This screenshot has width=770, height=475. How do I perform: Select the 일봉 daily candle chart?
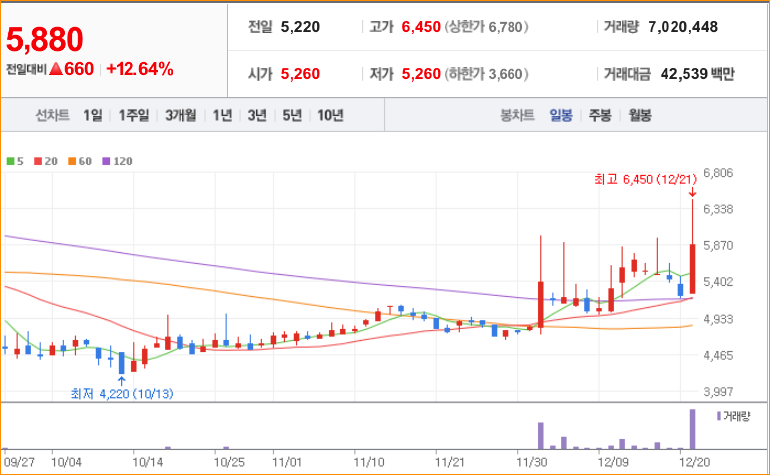click(x=561, y=115)
